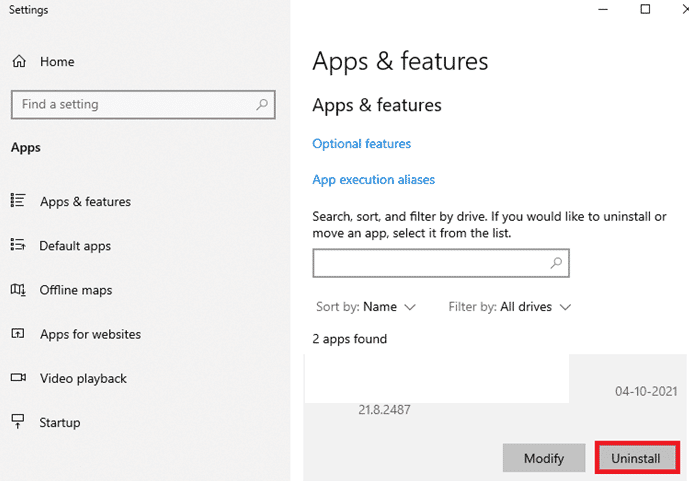Select Default apps in the sidebar
Screen dimensions: 689x481
75,245
